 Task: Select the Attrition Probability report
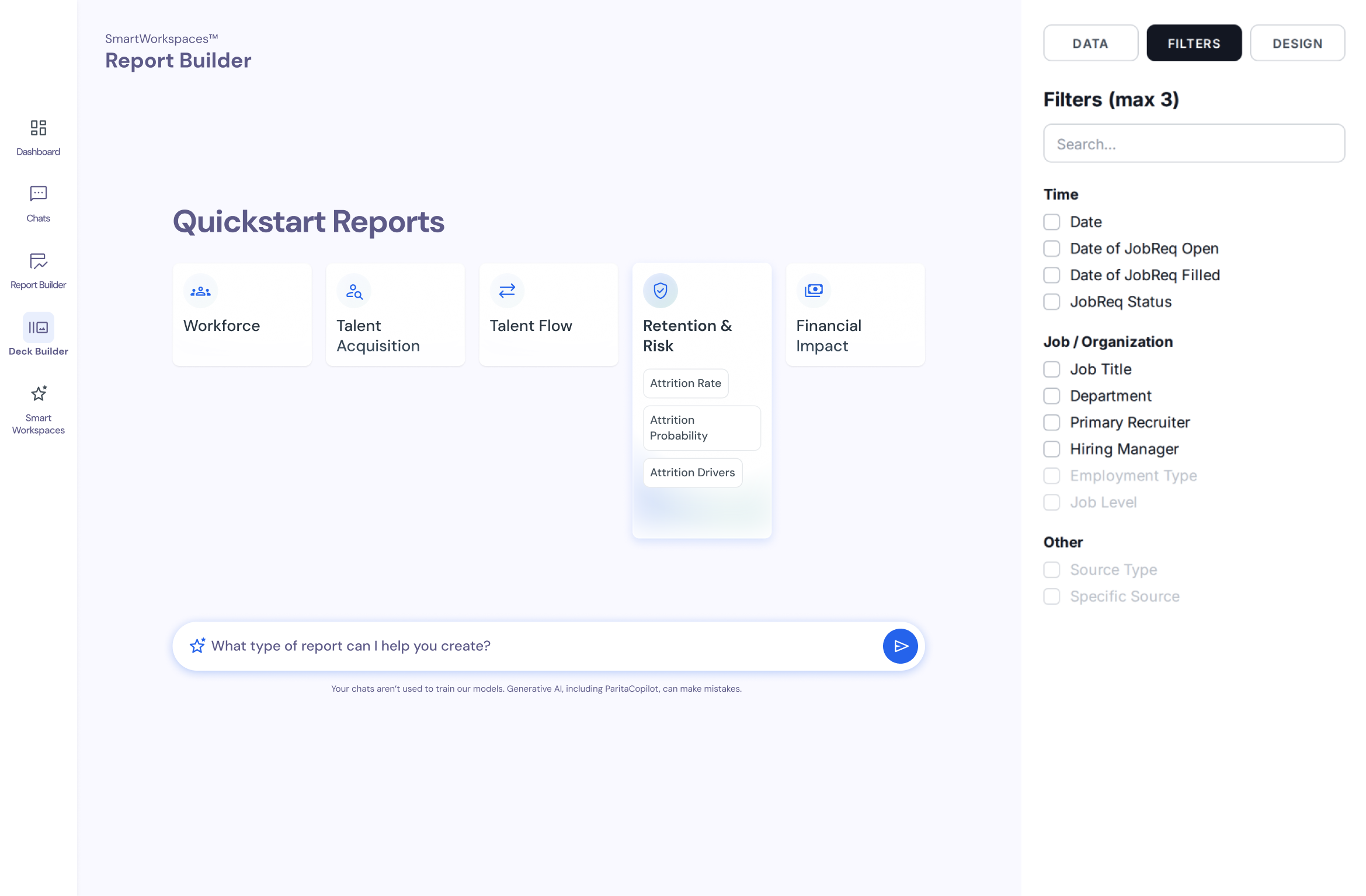point(701,428)
